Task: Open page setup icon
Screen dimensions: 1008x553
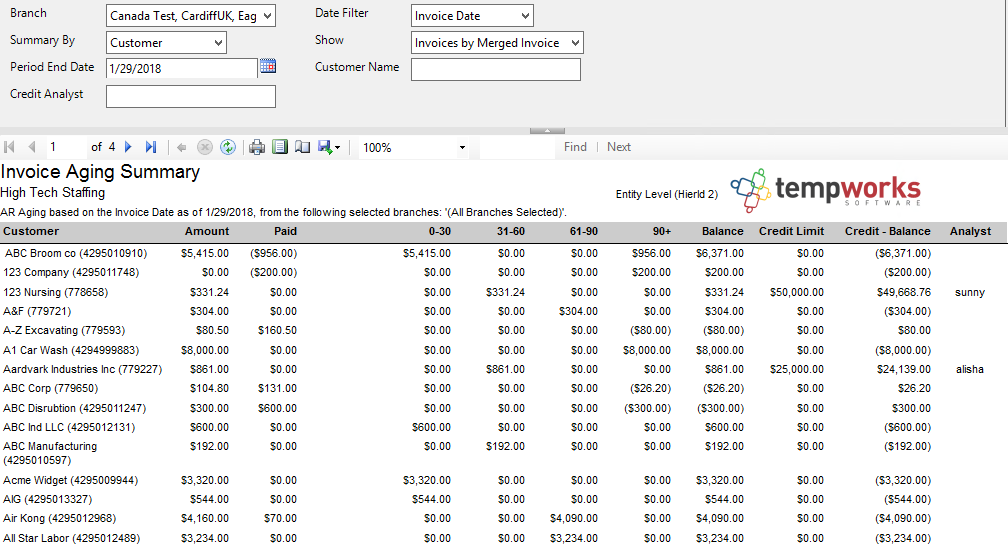Action: click(302, 147)
